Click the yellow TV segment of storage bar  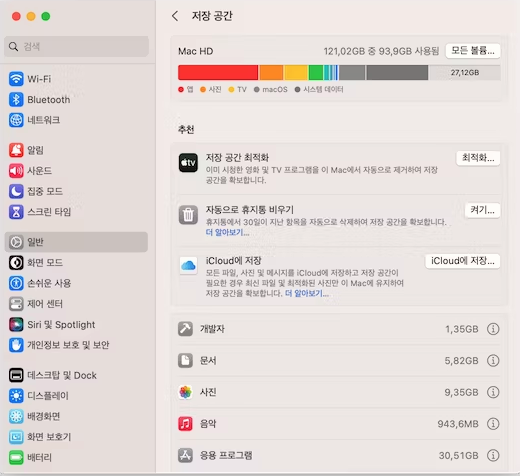tap(296, 72)
